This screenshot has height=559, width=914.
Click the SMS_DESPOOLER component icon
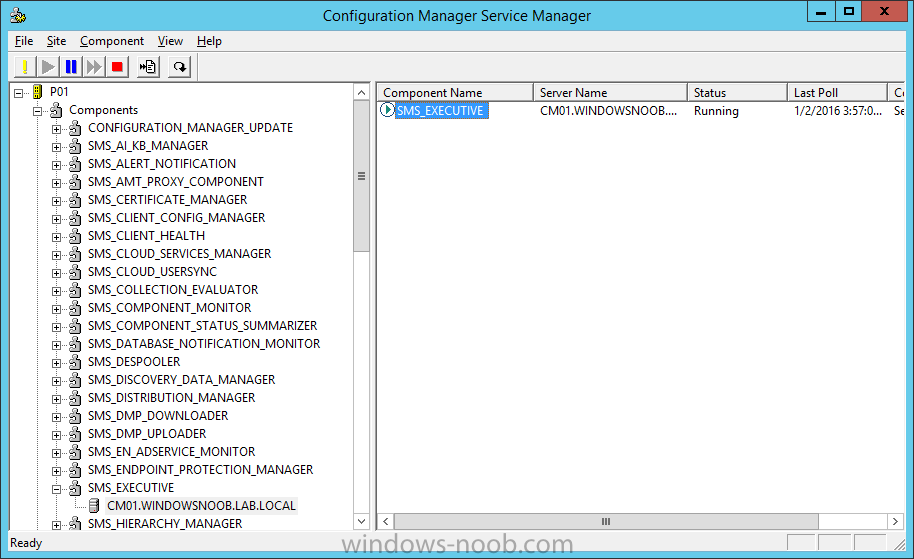pos(75,361)
